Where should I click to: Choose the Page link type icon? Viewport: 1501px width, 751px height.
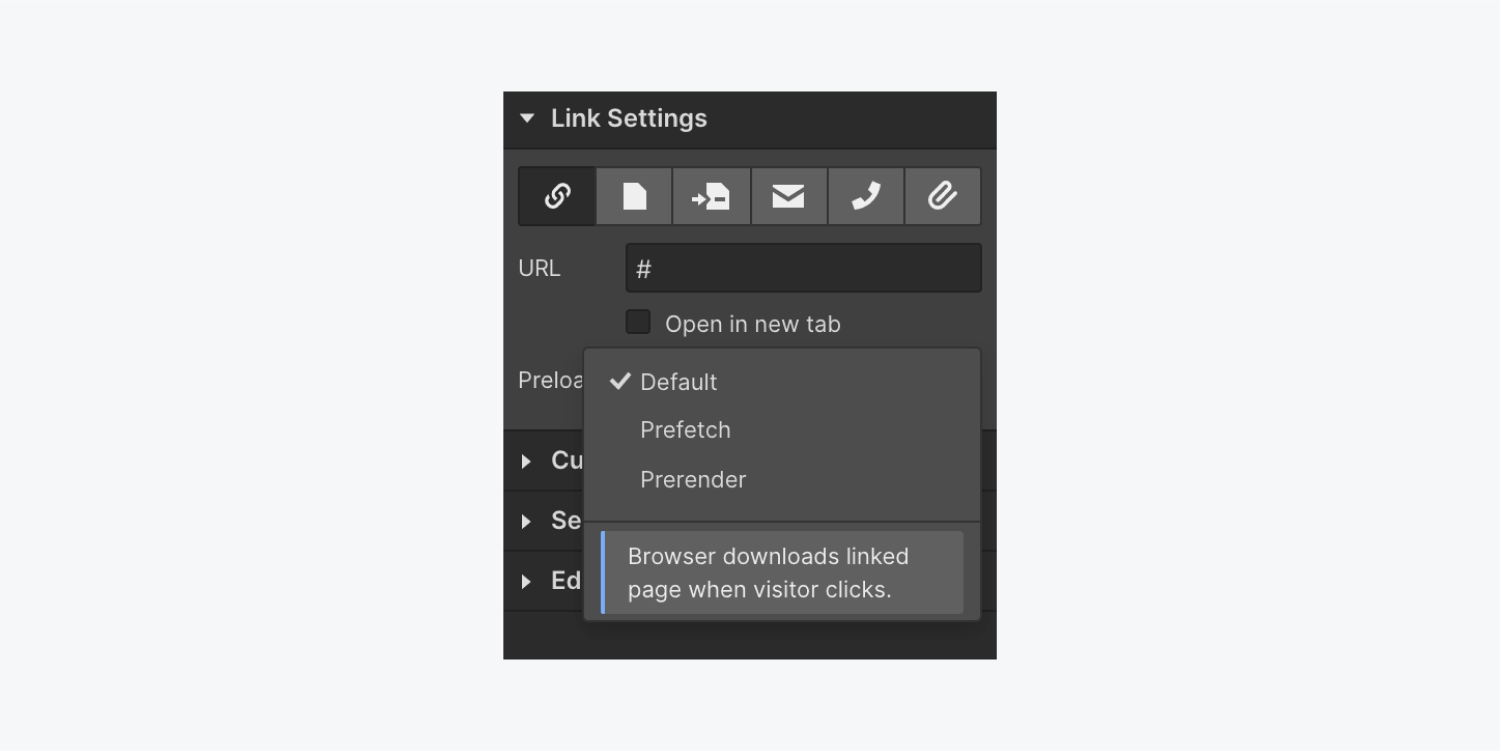634,196
